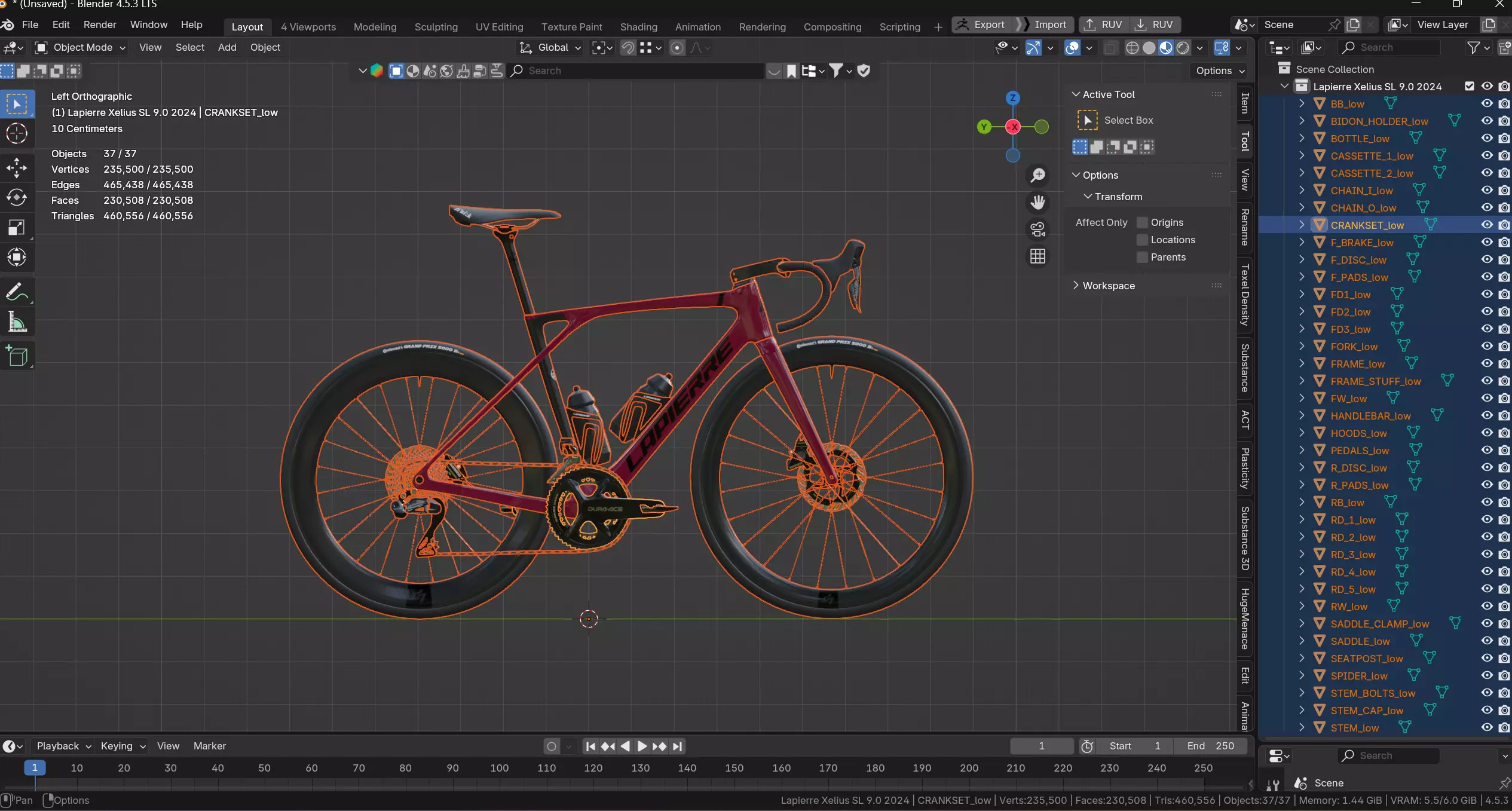
Task: Hide BB_low object in viewport
Action: click(1487, 103)
